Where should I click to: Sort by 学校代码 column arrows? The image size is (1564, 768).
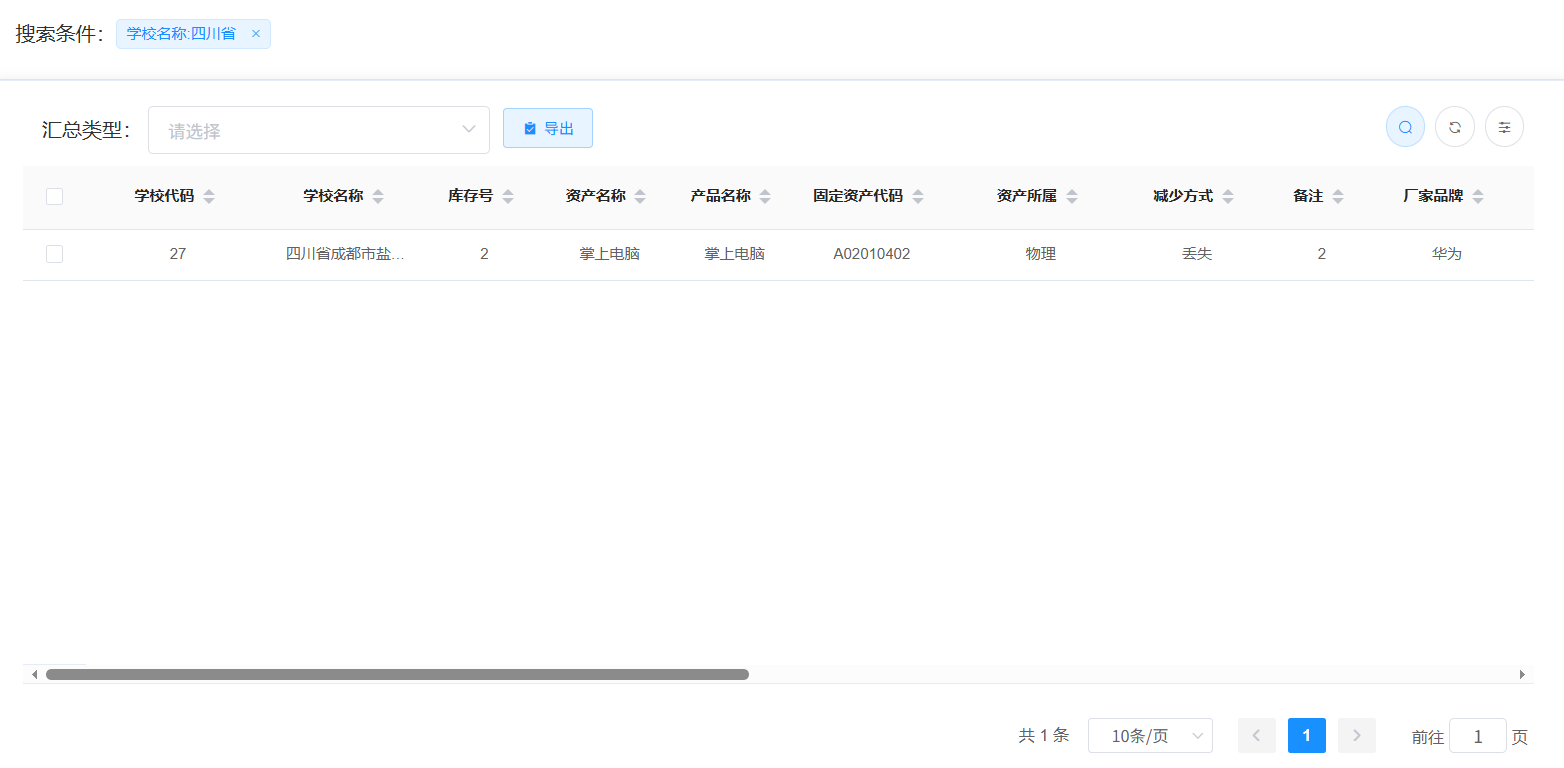pyautogui.click(x=209, y=197)
